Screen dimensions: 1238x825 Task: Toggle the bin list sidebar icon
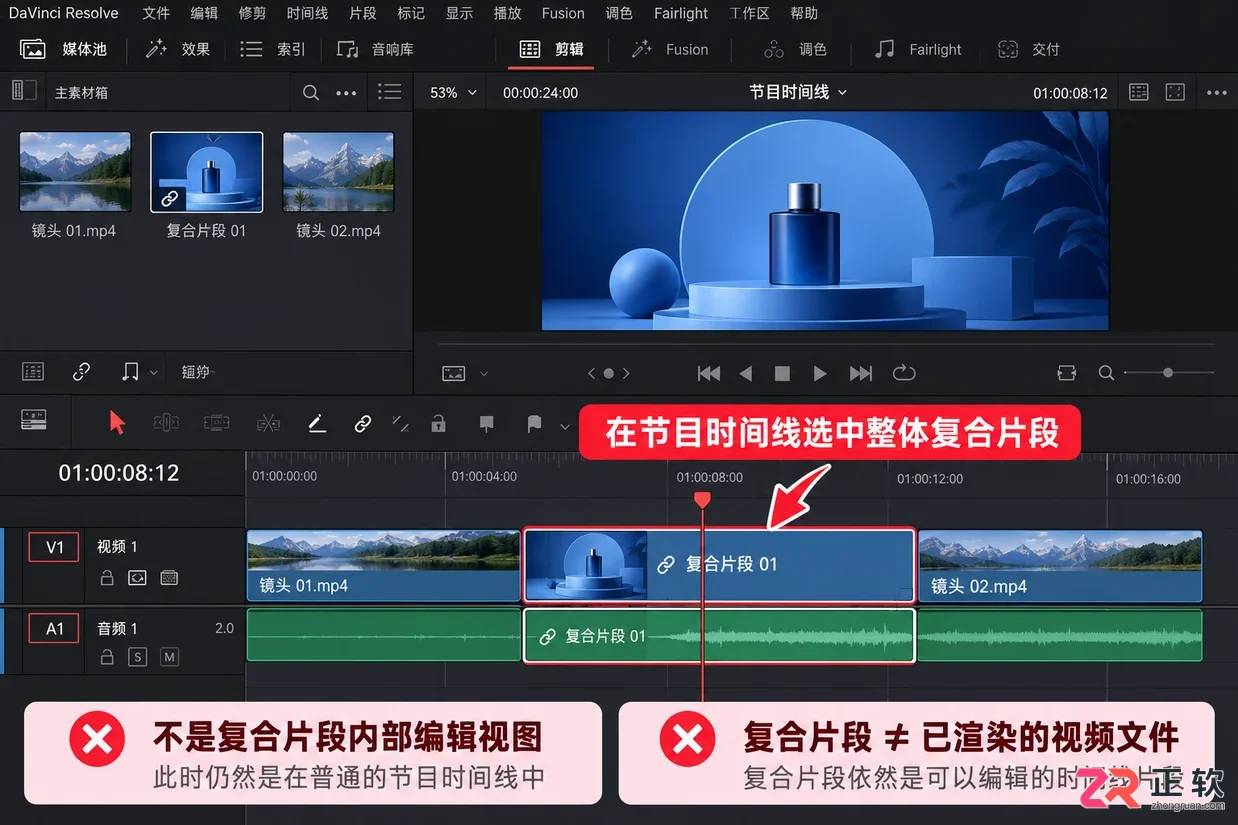[24, 91]
